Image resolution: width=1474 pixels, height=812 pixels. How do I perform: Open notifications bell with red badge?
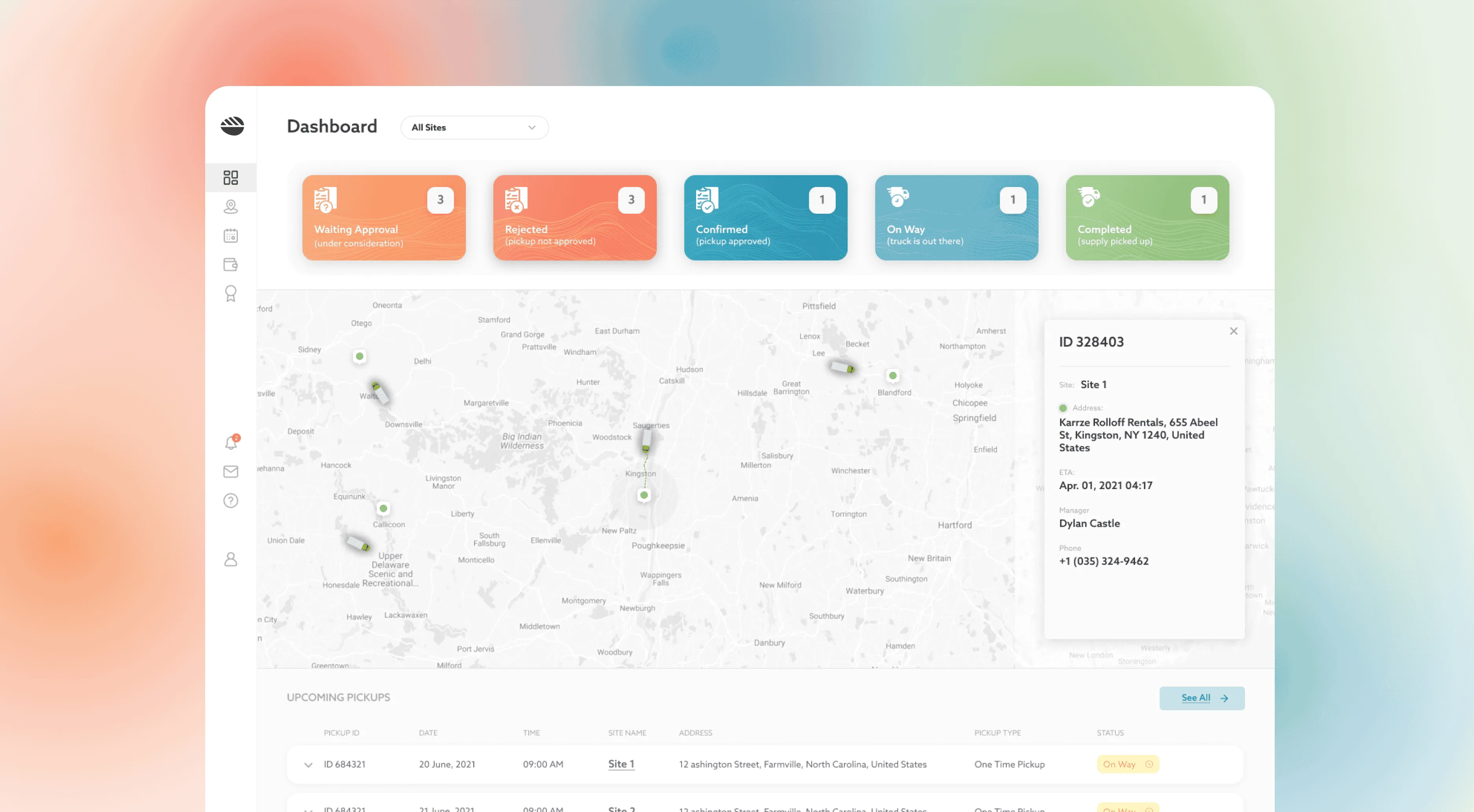pyautogui.click(x=231, y=443)
